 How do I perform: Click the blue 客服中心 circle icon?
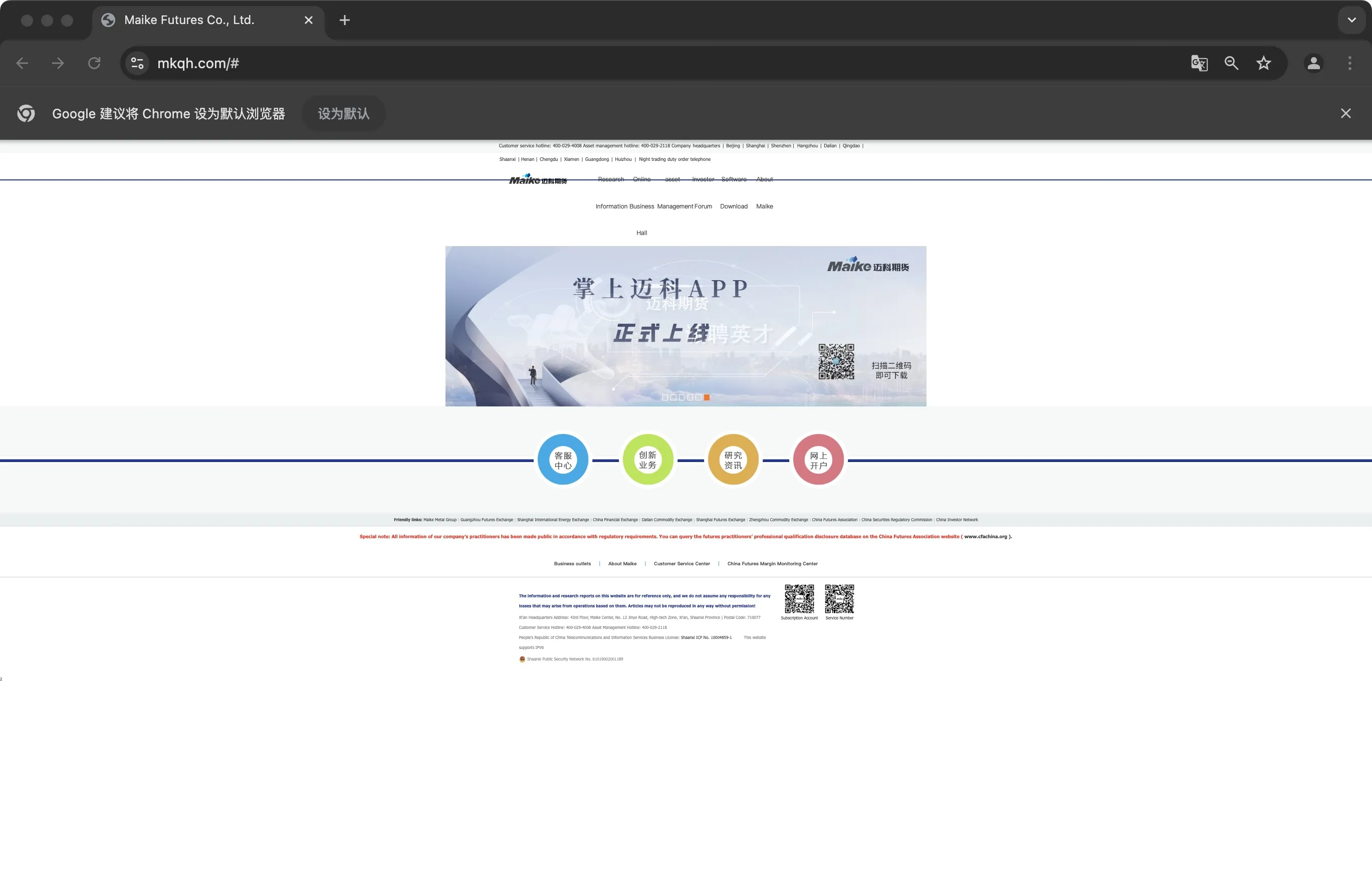click(563, 460)
